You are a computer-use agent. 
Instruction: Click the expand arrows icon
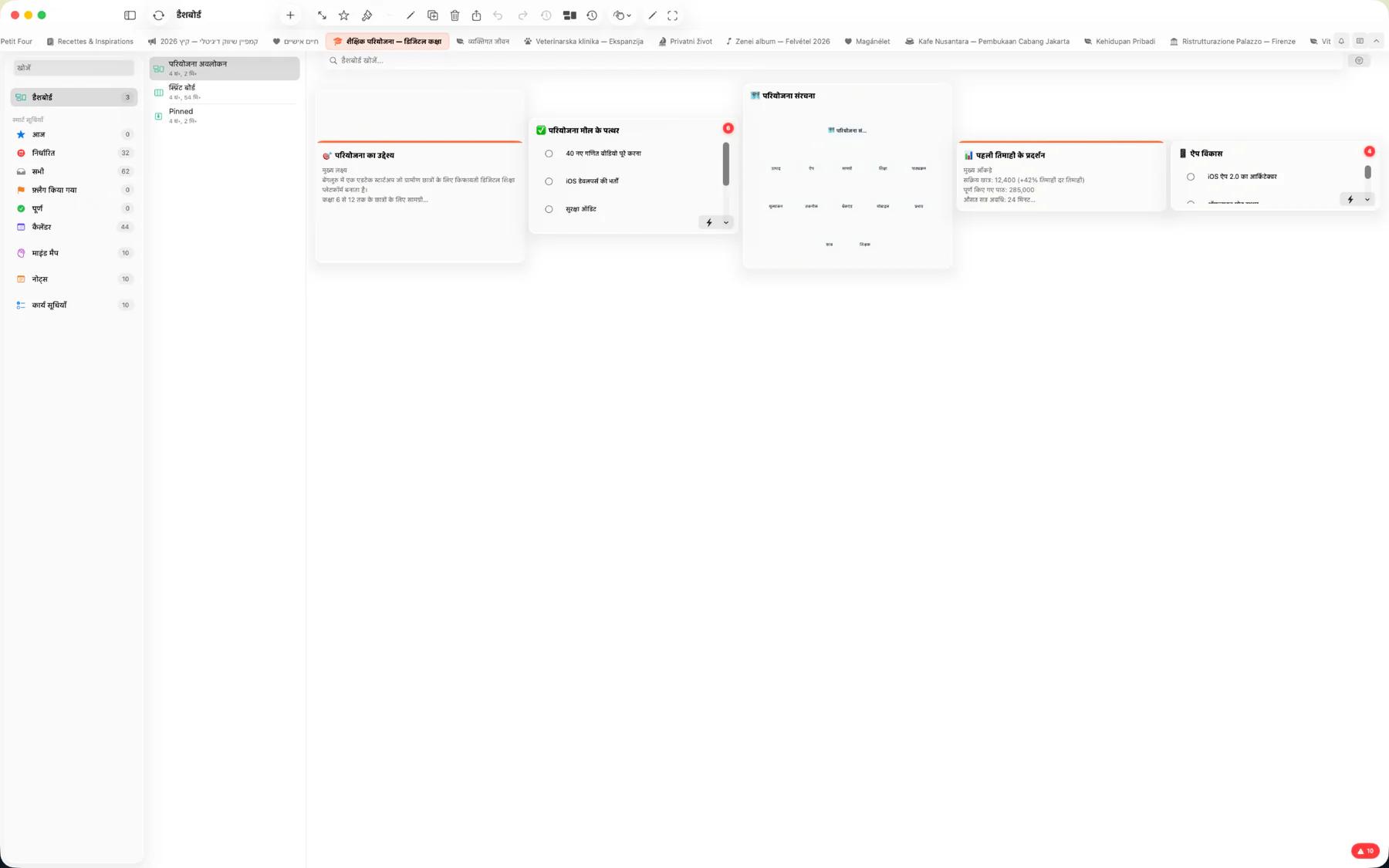coord(322,15)
